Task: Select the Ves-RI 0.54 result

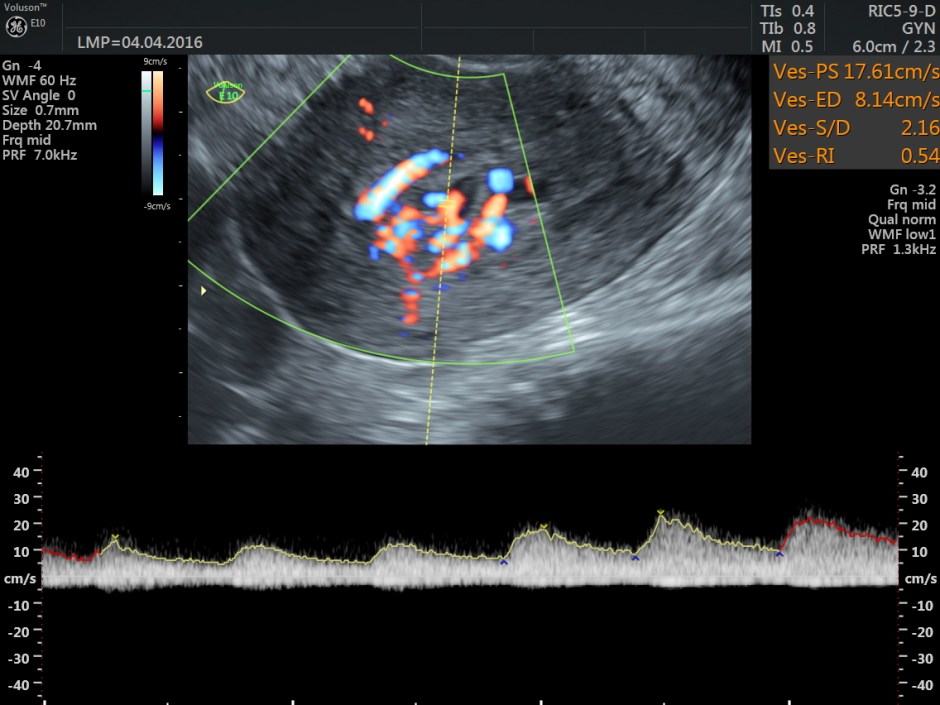Action: pyautogui.click(x=856, y=156)
